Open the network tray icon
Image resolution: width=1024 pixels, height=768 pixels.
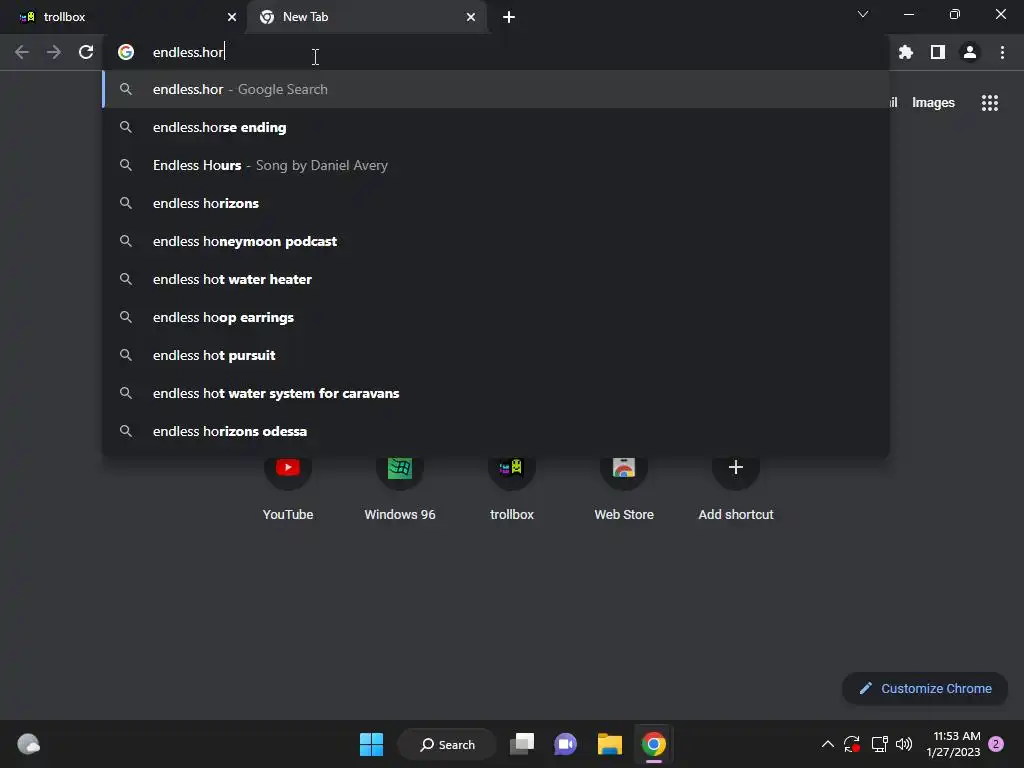point(880,744)
